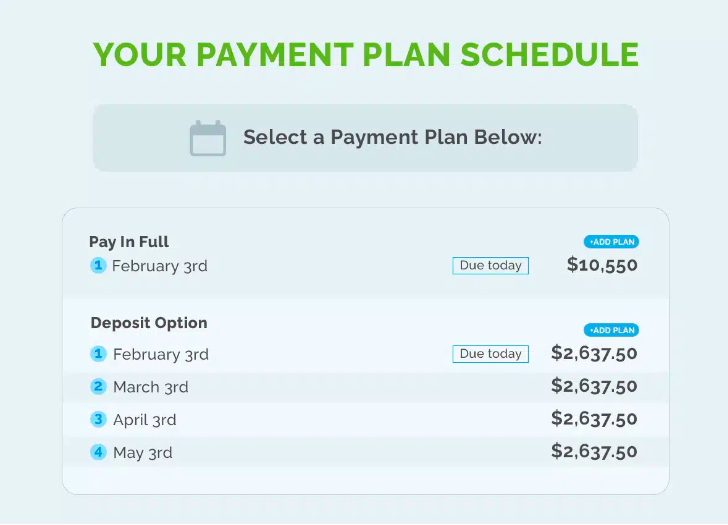This screenshot has width=728, height=525.
Task: Click the Your Payment Plan Schedule title
Action: [365, 54]
